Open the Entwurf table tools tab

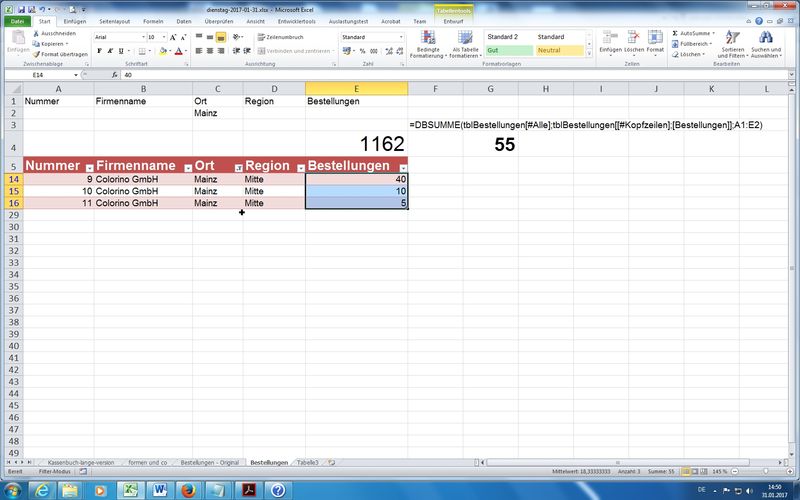[x=453, y=21]
